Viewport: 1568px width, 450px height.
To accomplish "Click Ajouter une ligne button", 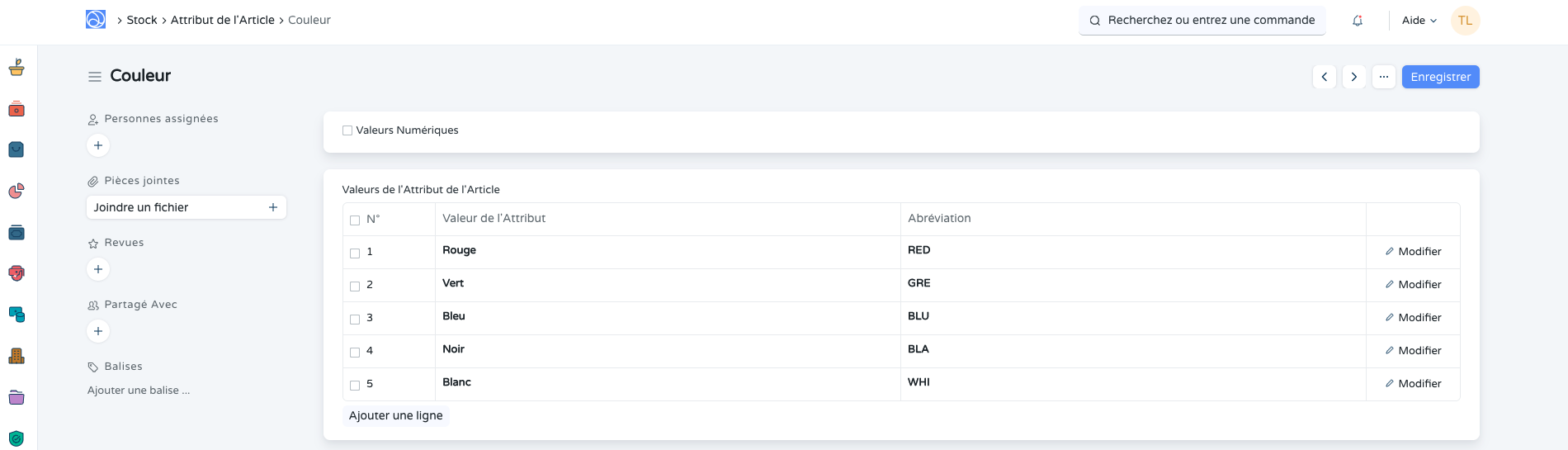I will [x=396, y=415].
